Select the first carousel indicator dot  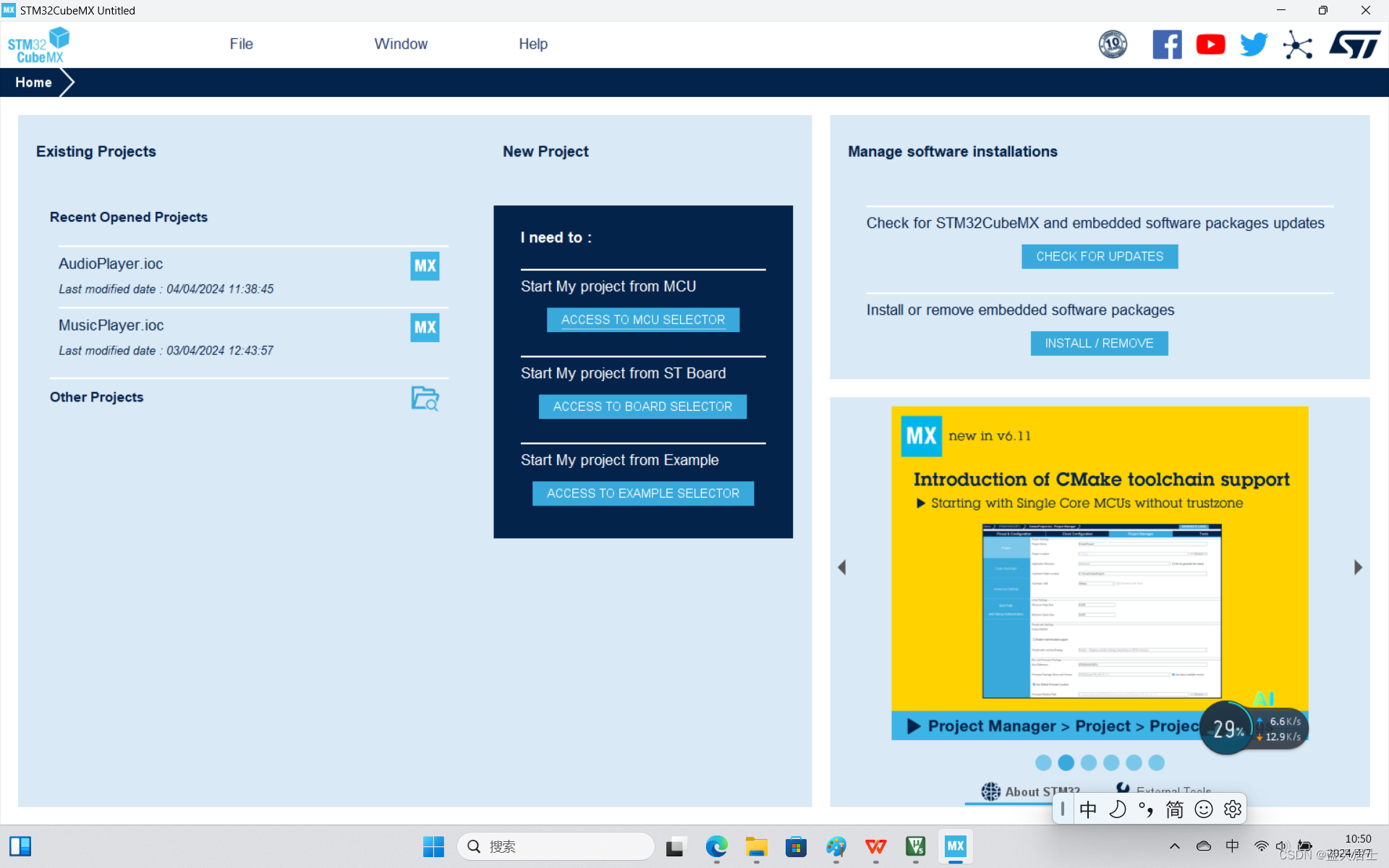coord(1043,762)
